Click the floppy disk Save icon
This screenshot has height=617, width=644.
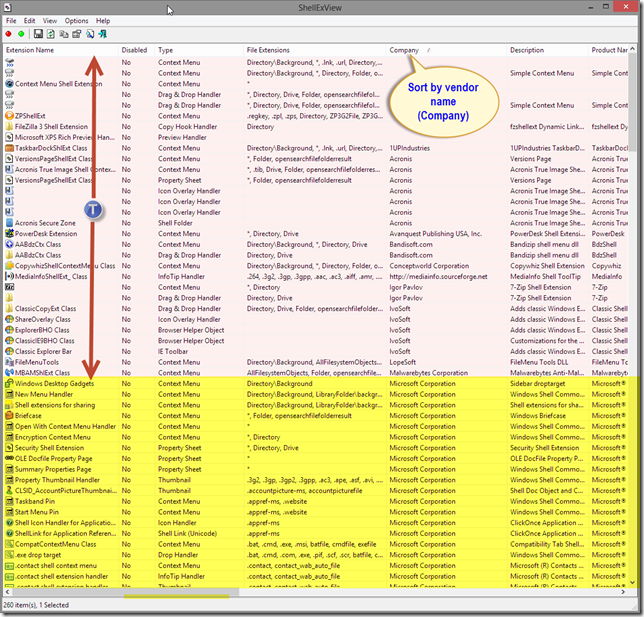tap(37, 34)
